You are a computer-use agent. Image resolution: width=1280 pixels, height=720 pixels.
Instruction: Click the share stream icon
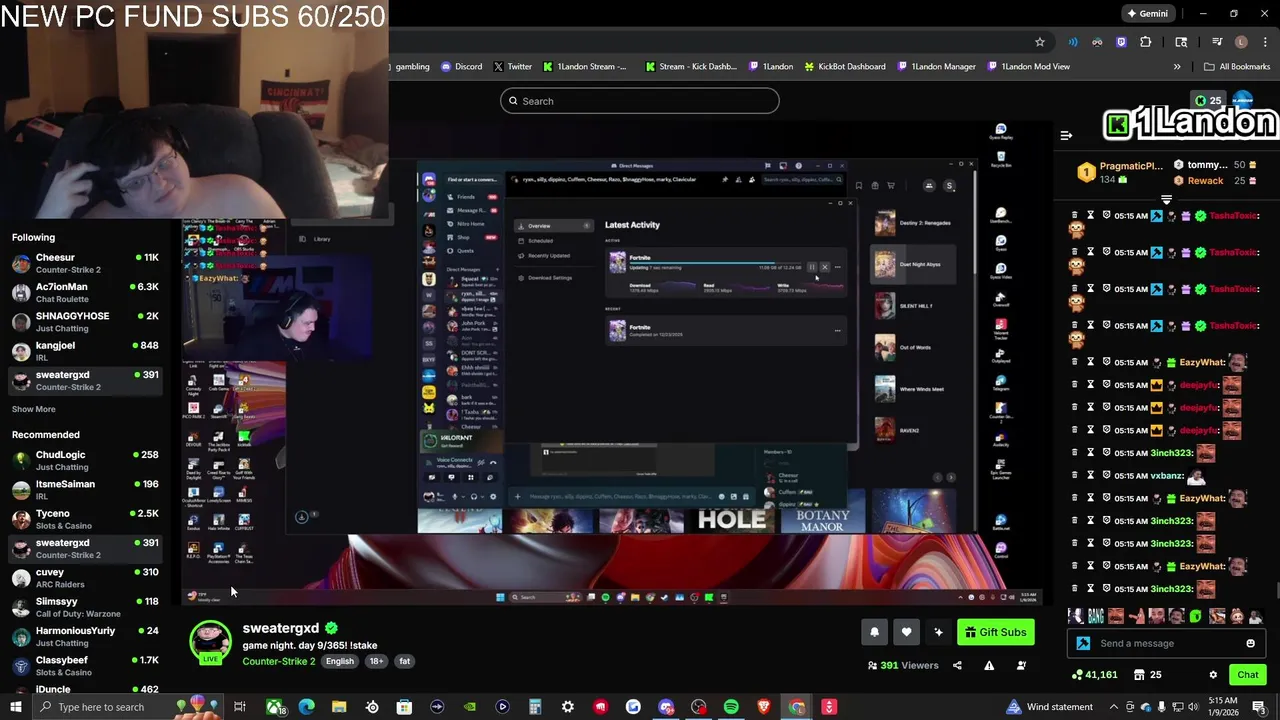957,665
